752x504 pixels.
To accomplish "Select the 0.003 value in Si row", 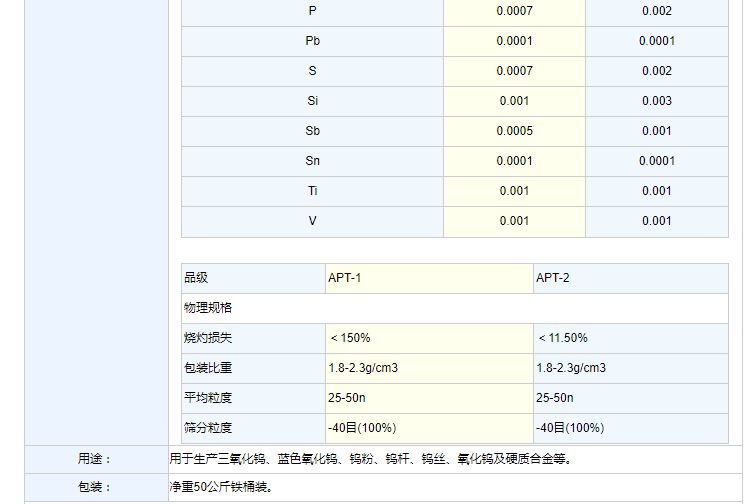I will click(656, 101).
